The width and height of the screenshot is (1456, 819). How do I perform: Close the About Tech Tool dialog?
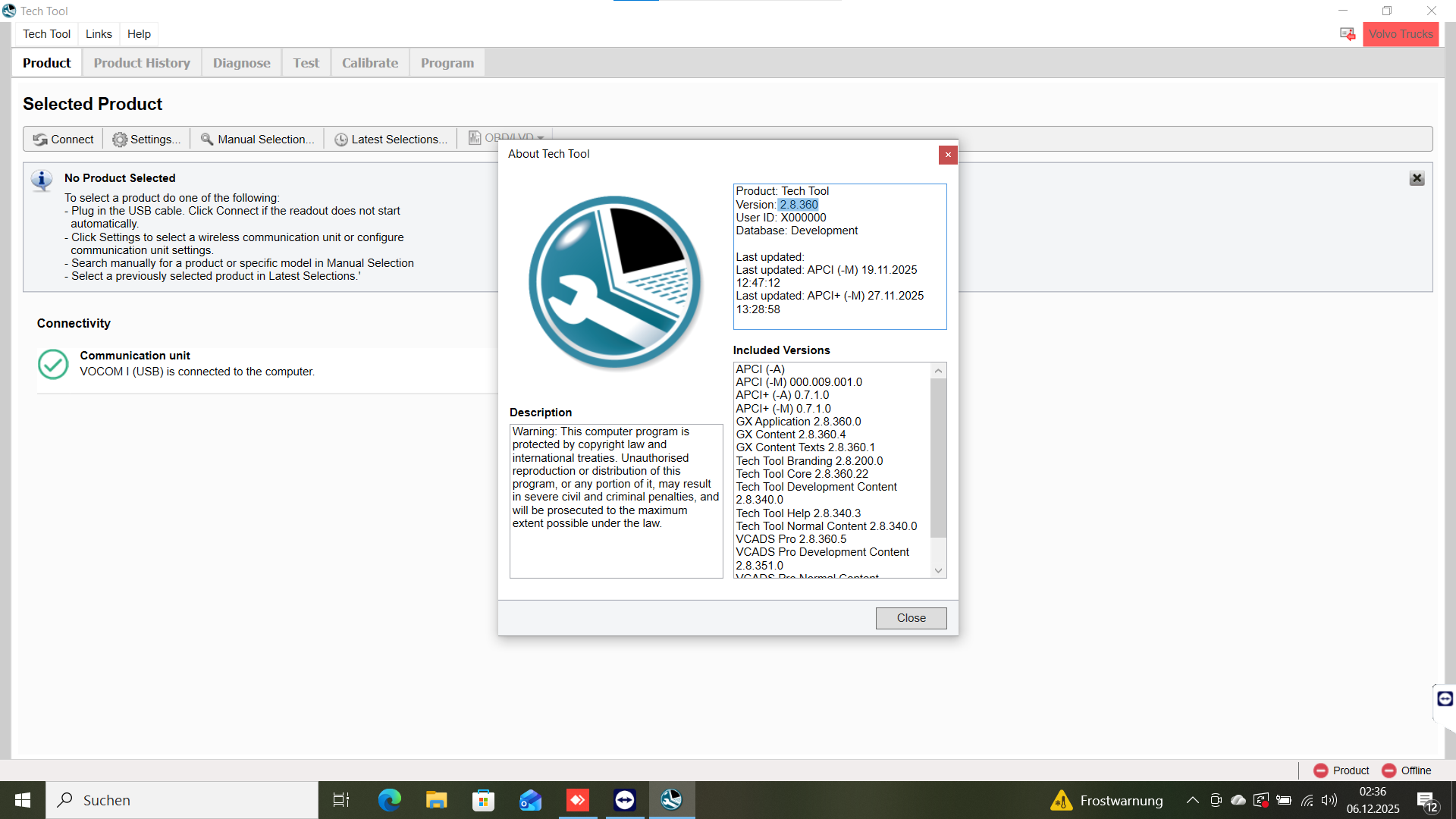pyautogui.click(x=911, y=618)
